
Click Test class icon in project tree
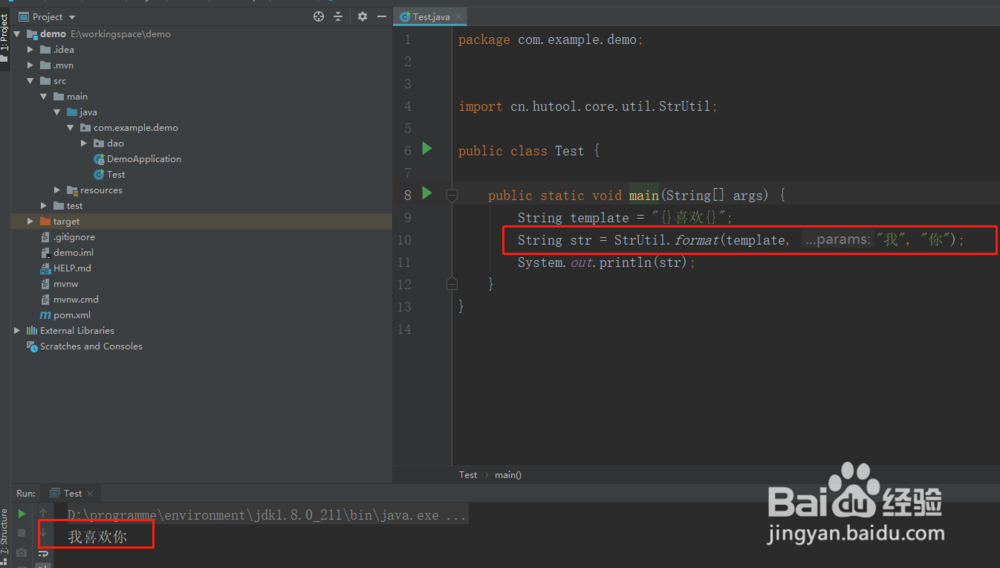pos(99,175)
